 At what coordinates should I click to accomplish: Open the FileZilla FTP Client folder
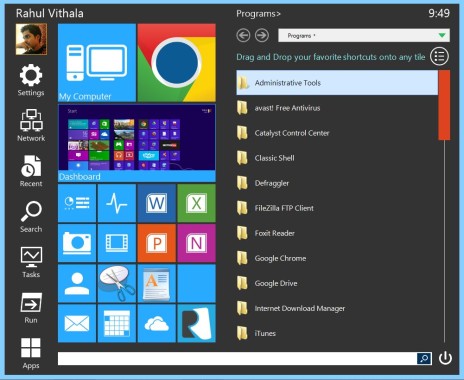pyautogui.click(x=337, y=208)
